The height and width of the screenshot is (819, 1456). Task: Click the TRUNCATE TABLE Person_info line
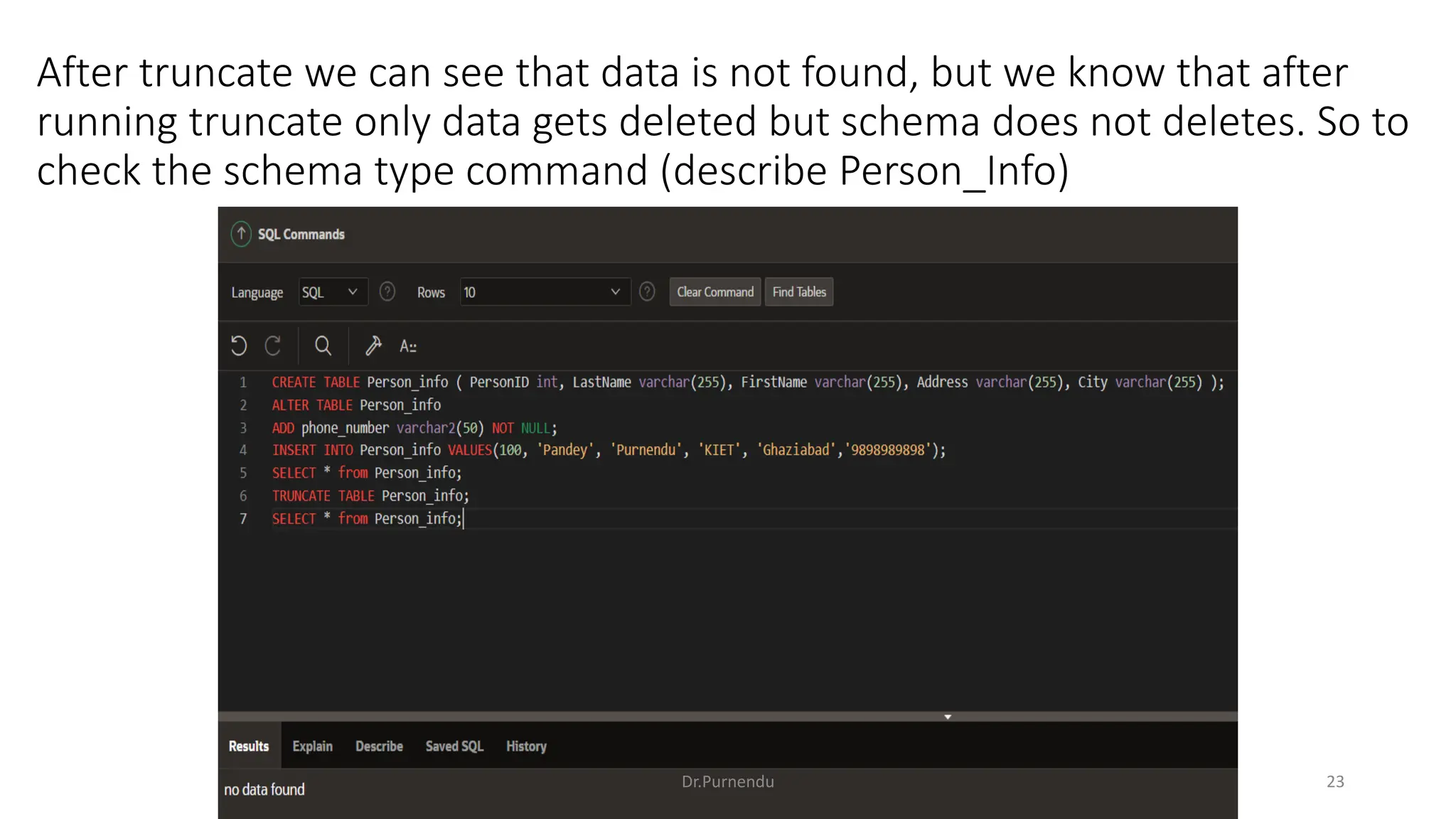click(370, 496)
